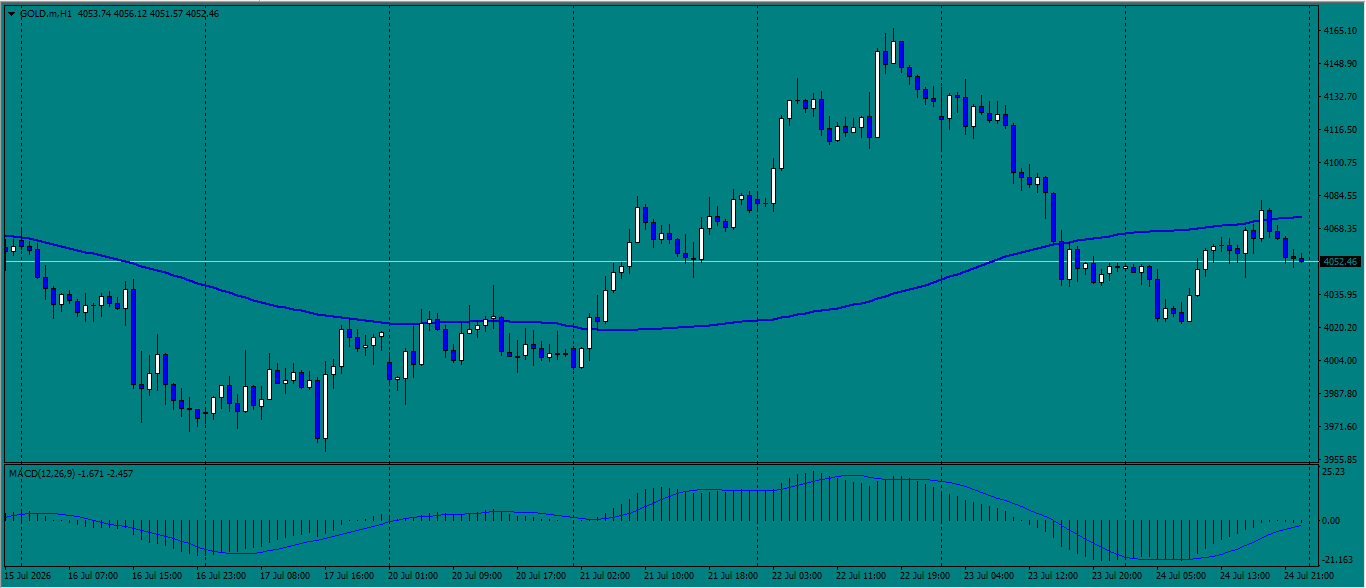
Task: Pick the 4116.50 price scale label
Action: click(1339, 130)
